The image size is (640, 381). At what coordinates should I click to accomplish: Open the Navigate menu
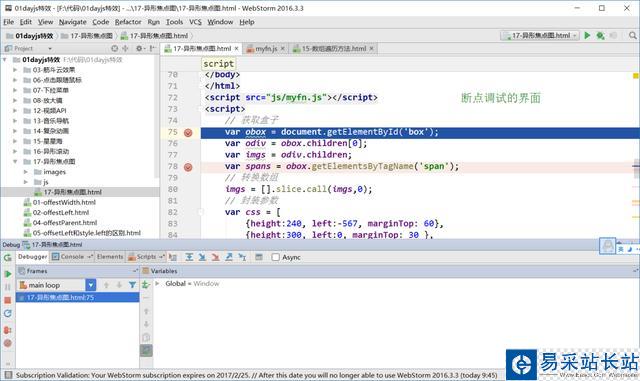(x=72, y=22)
